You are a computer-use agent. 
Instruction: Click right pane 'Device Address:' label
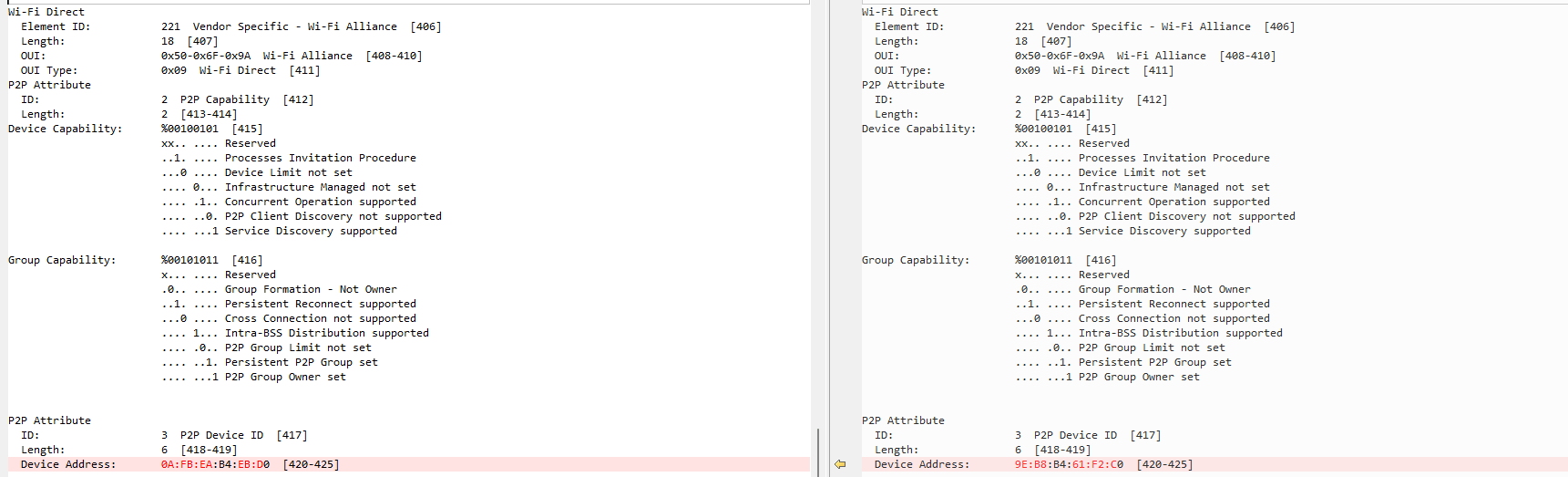922,464
